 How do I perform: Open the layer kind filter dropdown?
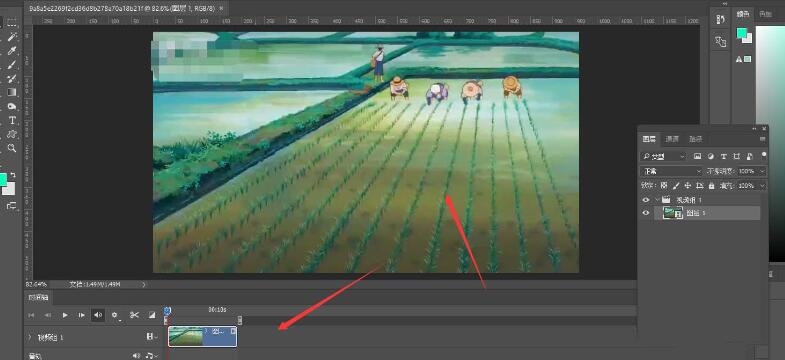click(664, 157)
